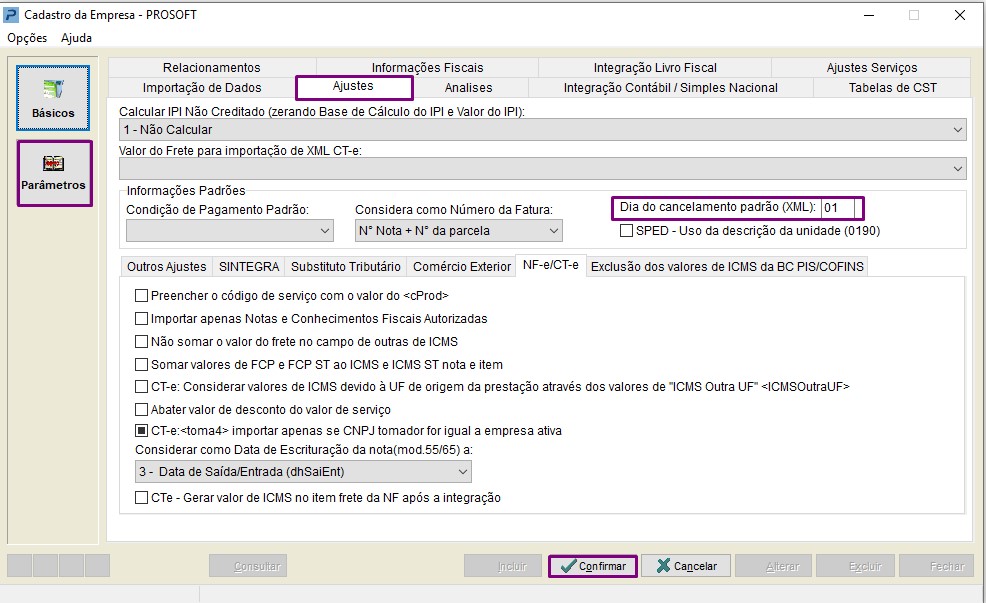Expand 'Valor do Frete para importação de XML CT-e' dropdown
986x603 pixels.
(543, 169)
